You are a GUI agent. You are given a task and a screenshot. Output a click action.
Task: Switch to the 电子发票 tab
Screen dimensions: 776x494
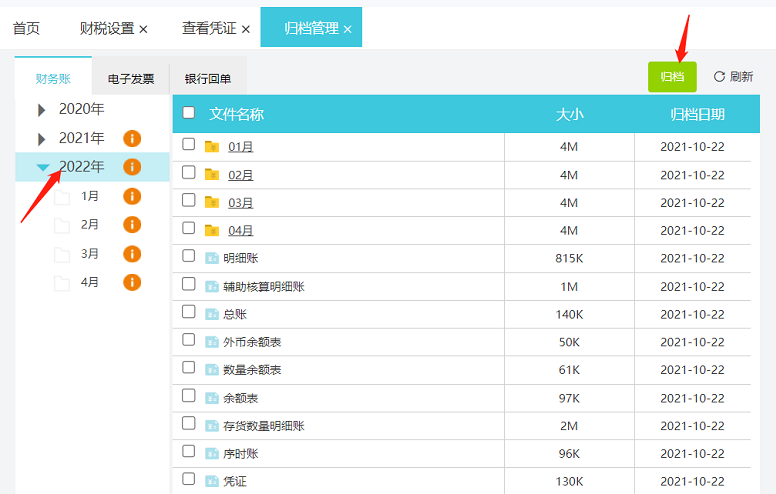point(130,78)
